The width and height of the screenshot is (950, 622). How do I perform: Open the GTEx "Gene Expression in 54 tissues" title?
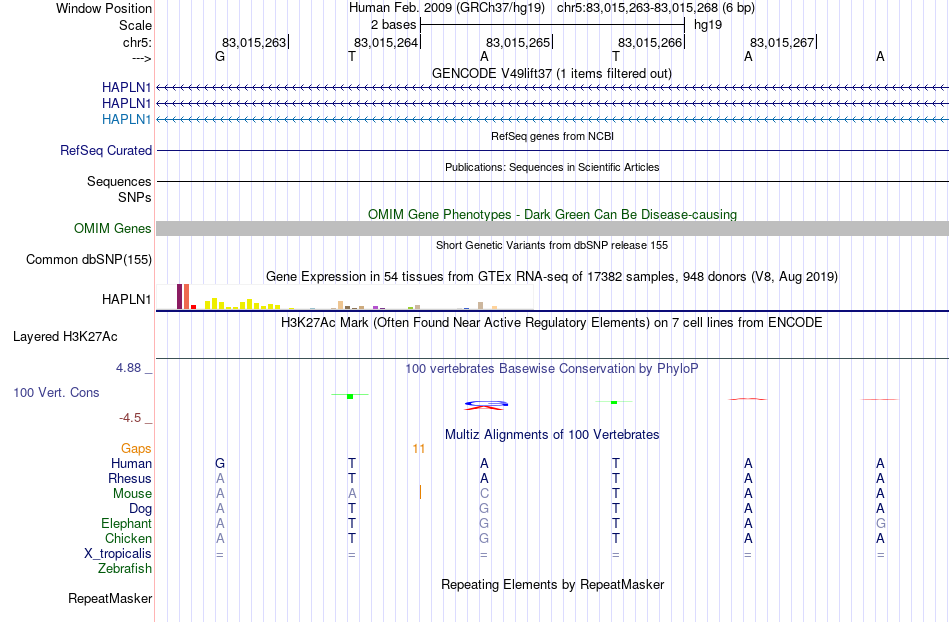(552, 277)
